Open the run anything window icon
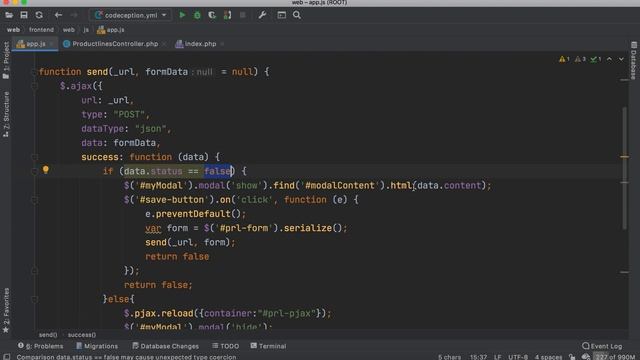Image resolution: width=640 pixels, height=360 pixels. (282, 15)
